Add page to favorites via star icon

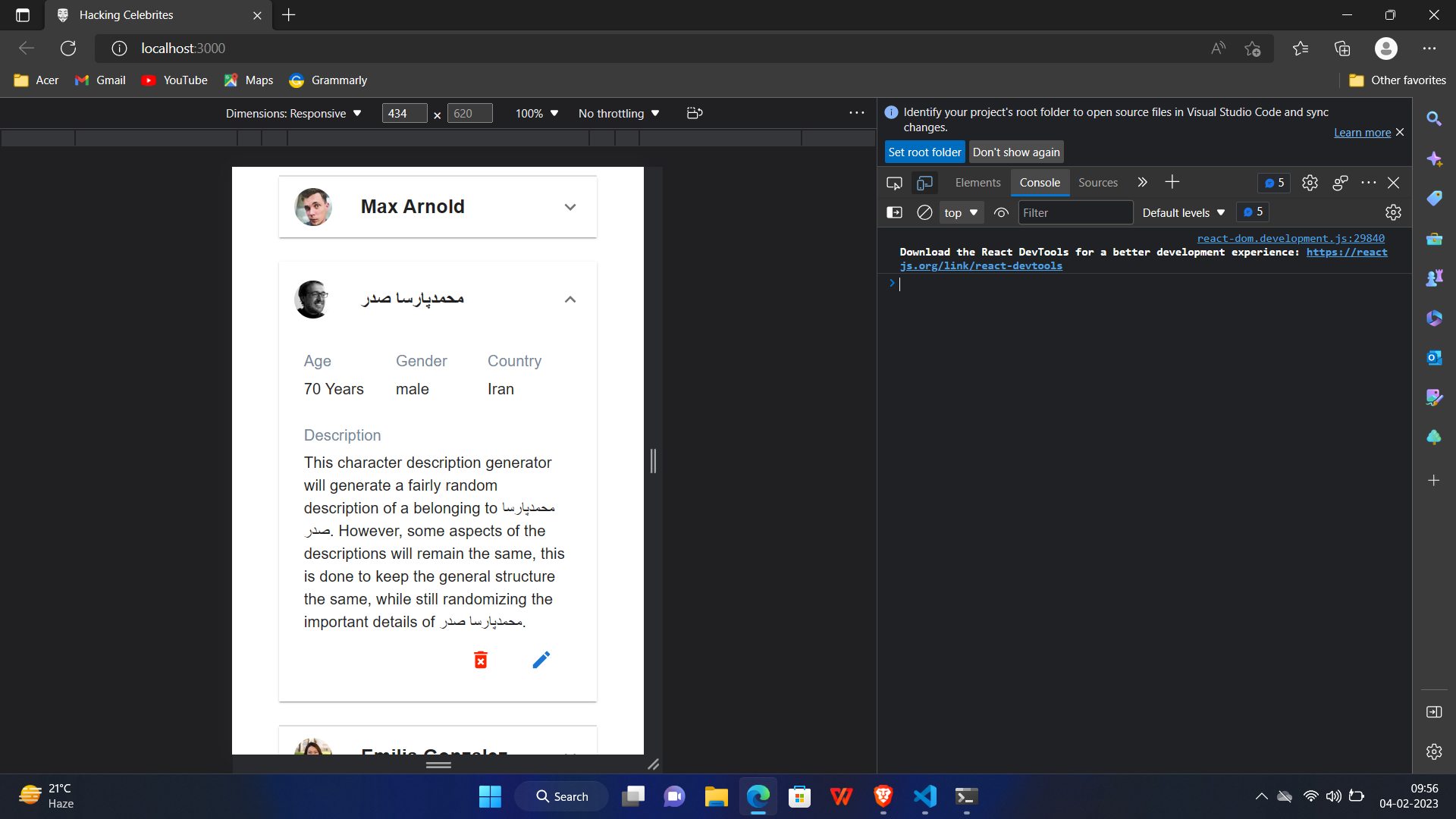point(1253,48)
